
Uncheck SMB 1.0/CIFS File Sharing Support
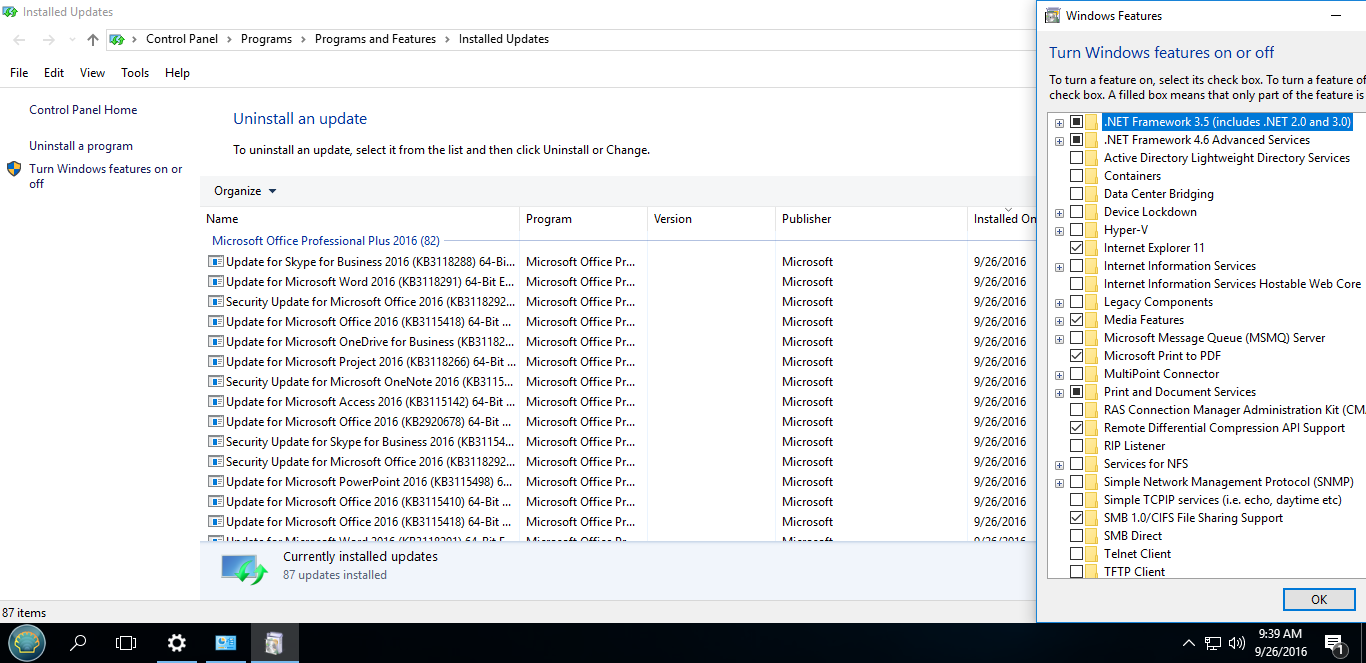pyautogui.click(x=1076, y=518)
